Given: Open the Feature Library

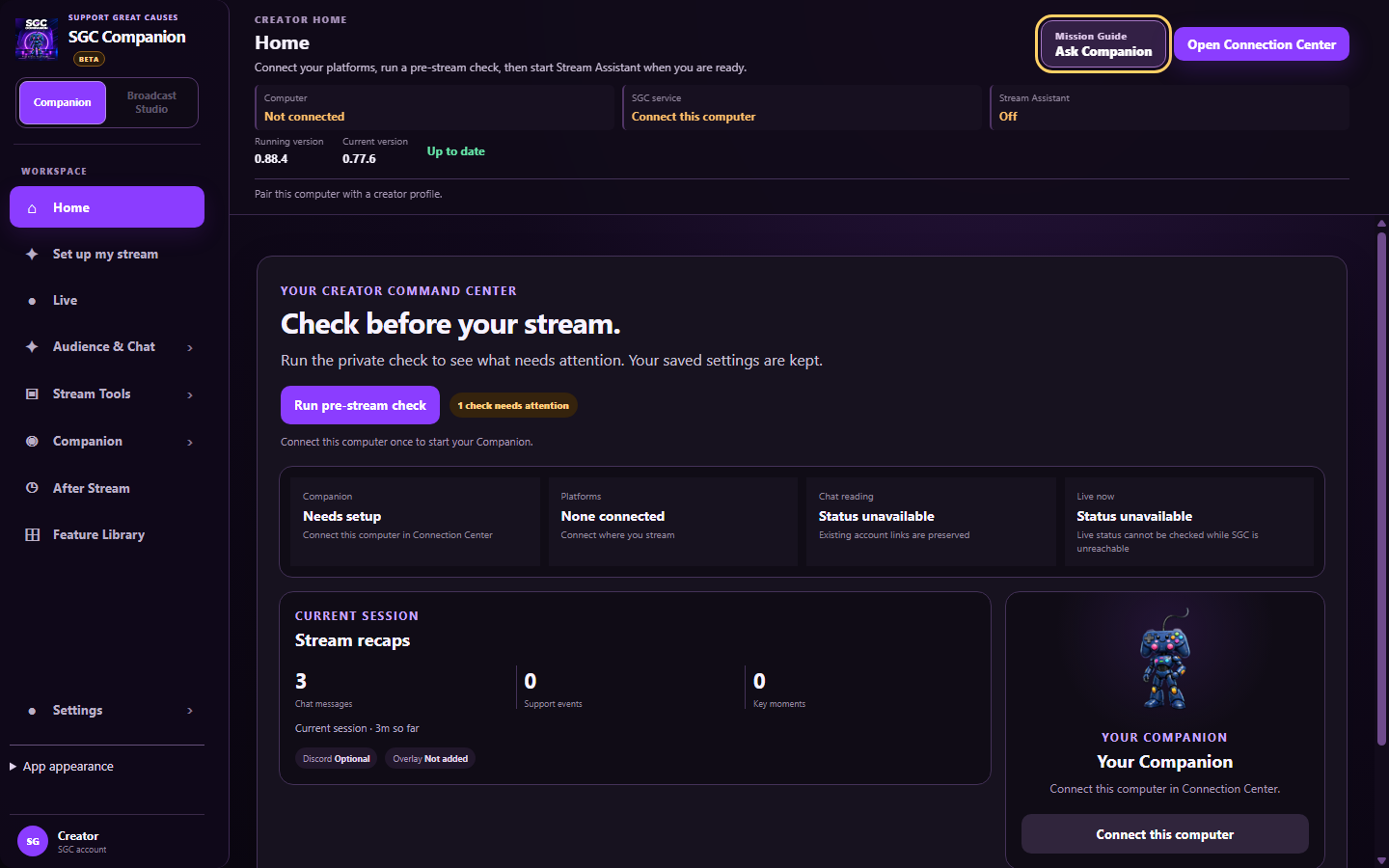Looking at the screenshot, I should point(107,535).
